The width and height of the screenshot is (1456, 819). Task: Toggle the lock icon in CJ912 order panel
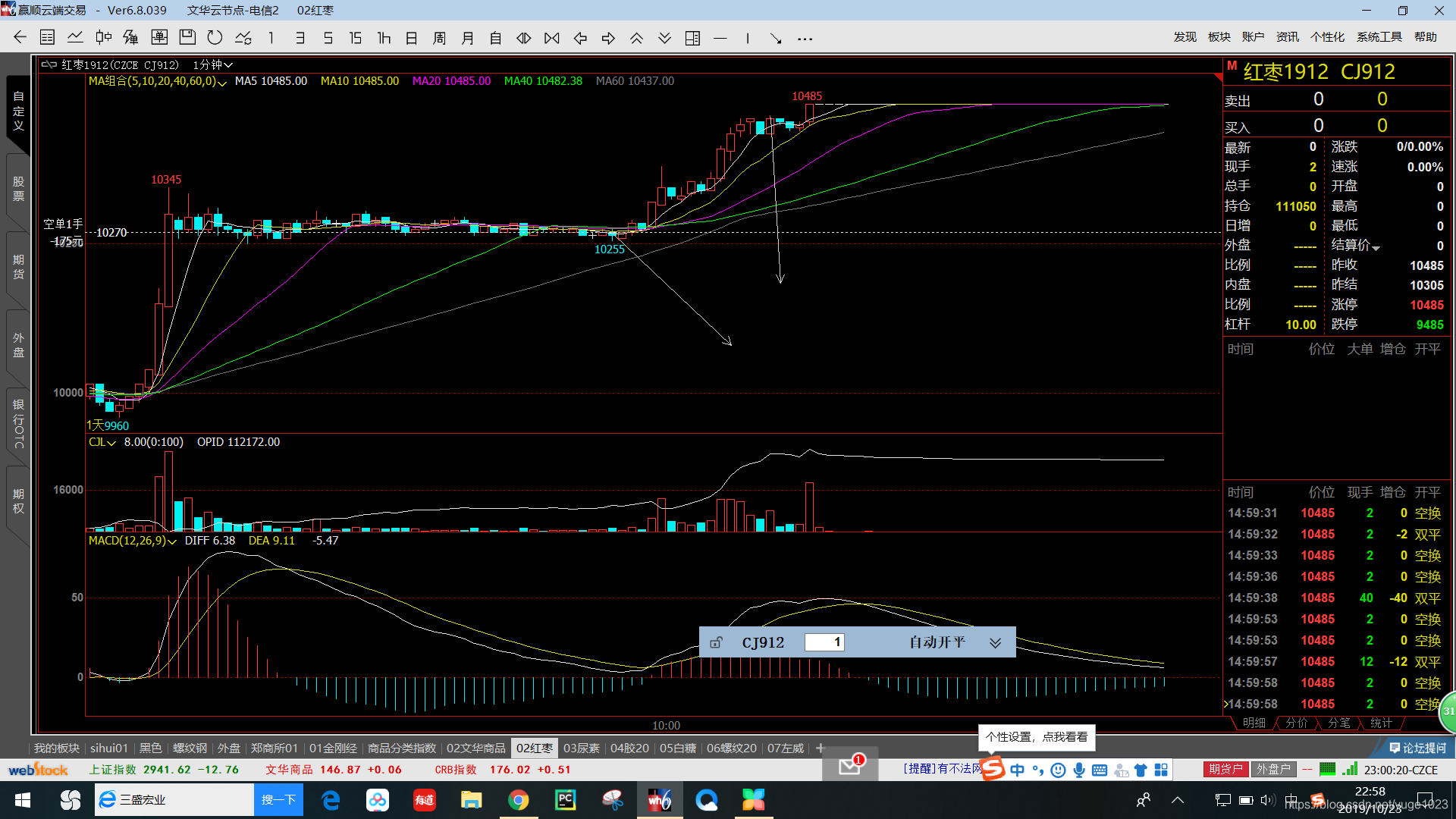point(716,642)
